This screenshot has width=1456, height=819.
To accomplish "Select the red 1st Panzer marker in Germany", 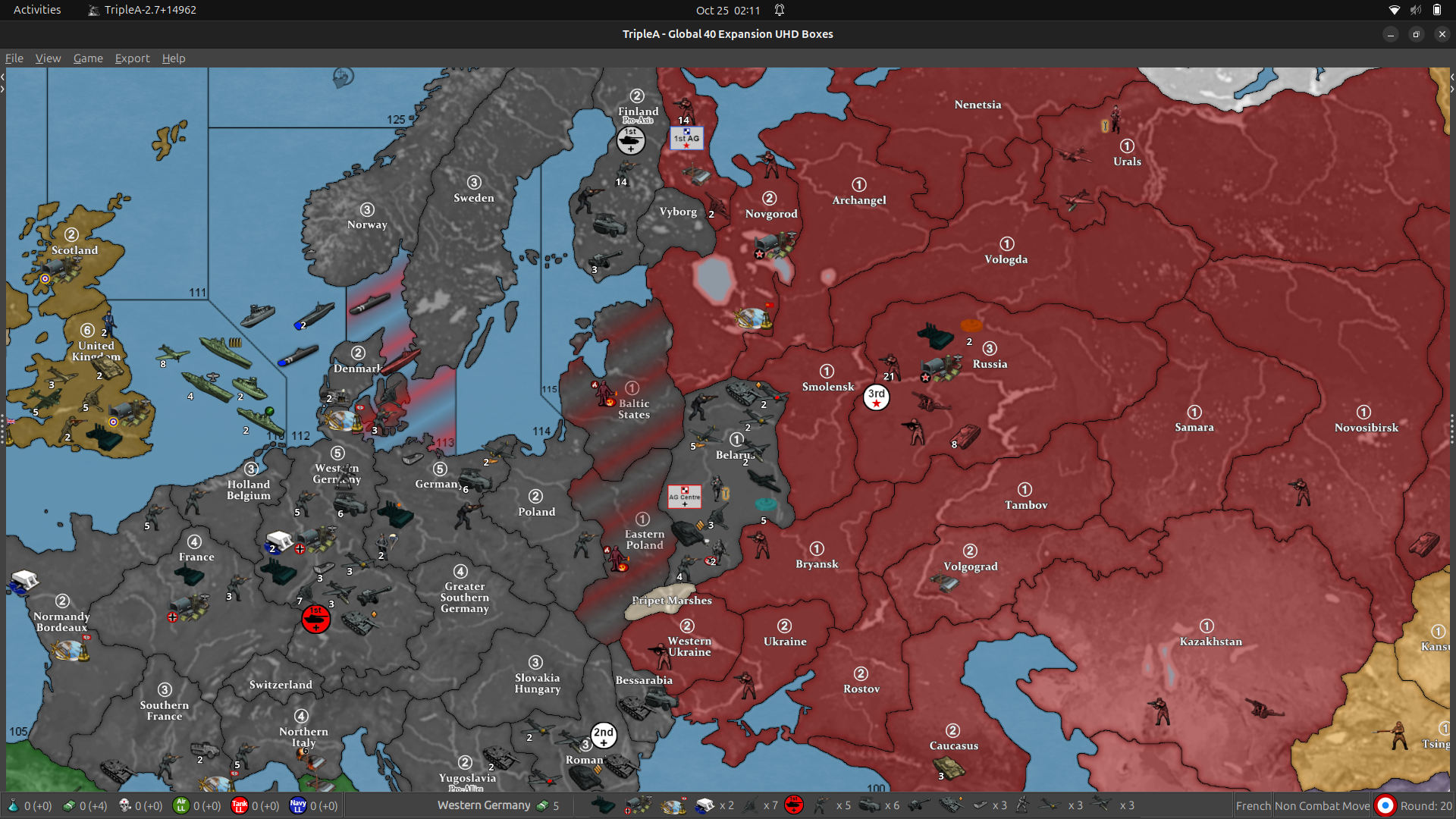I will point(315,619).
